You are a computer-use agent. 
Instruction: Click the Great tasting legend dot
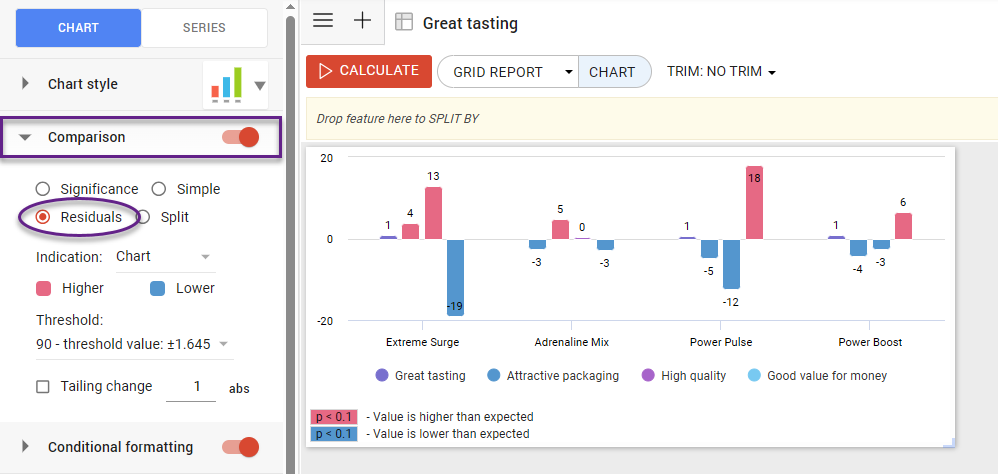[381, 376]
